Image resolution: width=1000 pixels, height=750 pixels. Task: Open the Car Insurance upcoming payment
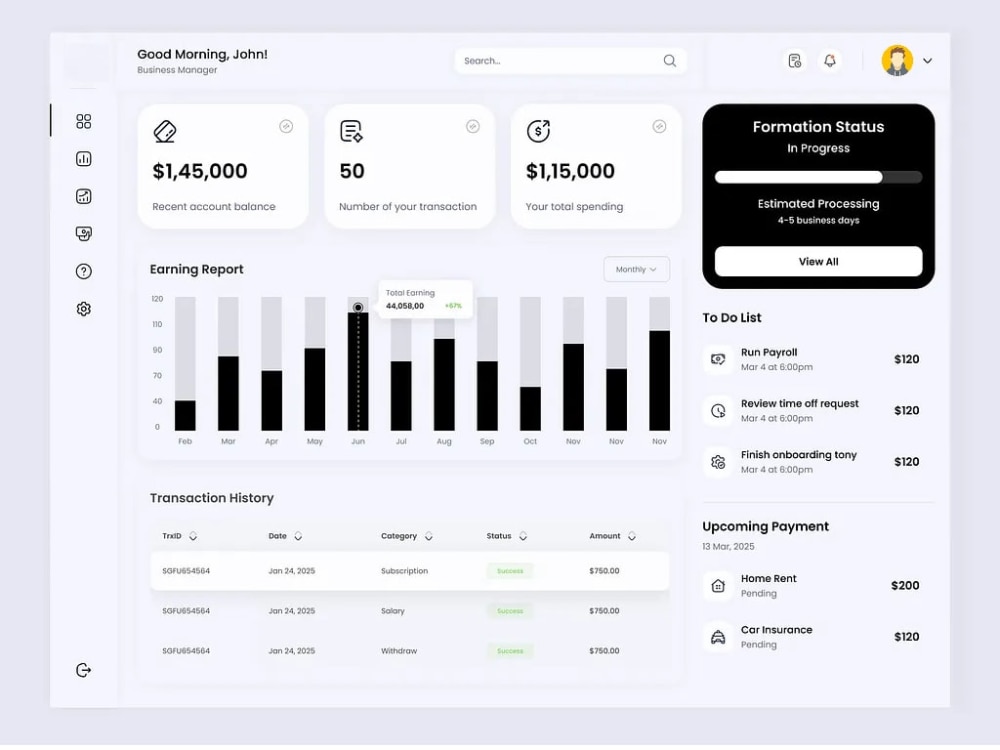click(x=811, y=636)
